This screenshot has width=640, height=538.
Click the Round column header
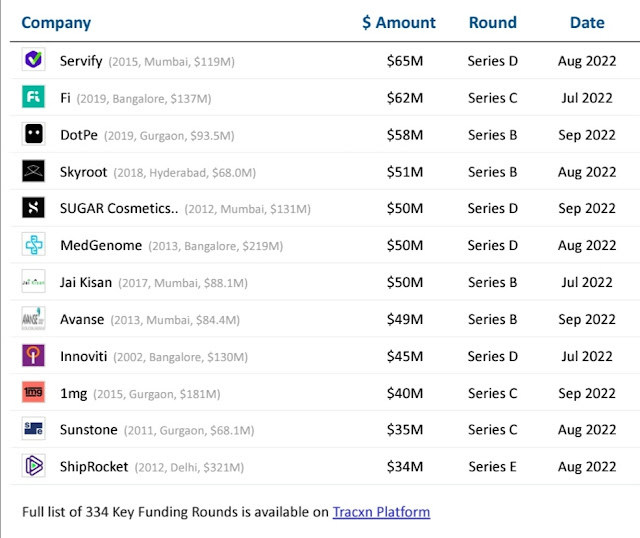click(x=493, y=22)
